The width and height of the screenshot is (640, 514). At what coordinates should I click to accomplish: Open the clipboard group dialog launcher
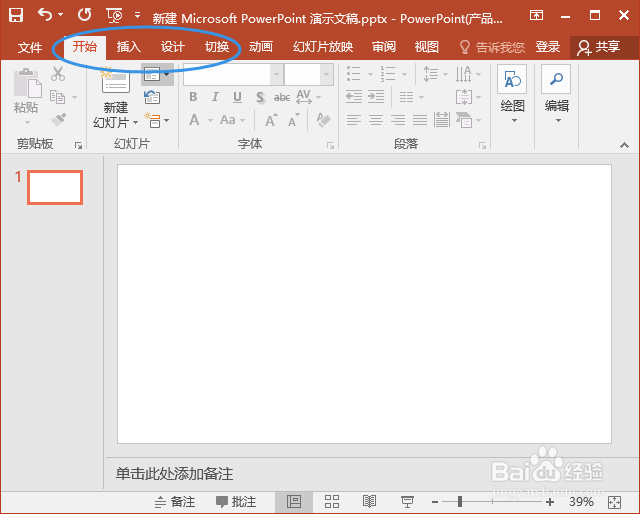coord(78,145)
